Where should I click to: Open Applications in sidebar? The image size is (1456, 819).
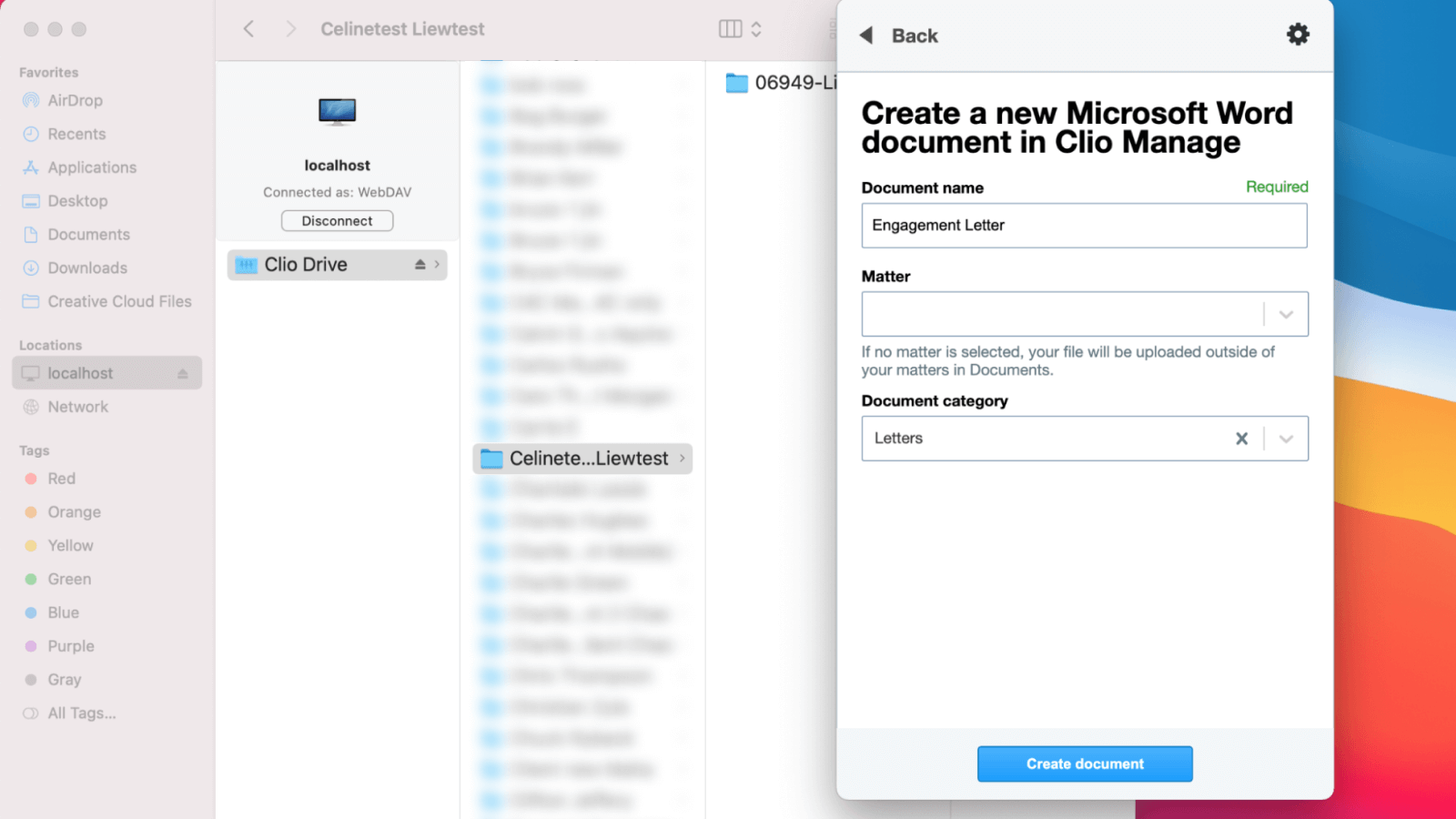point(92,168)
